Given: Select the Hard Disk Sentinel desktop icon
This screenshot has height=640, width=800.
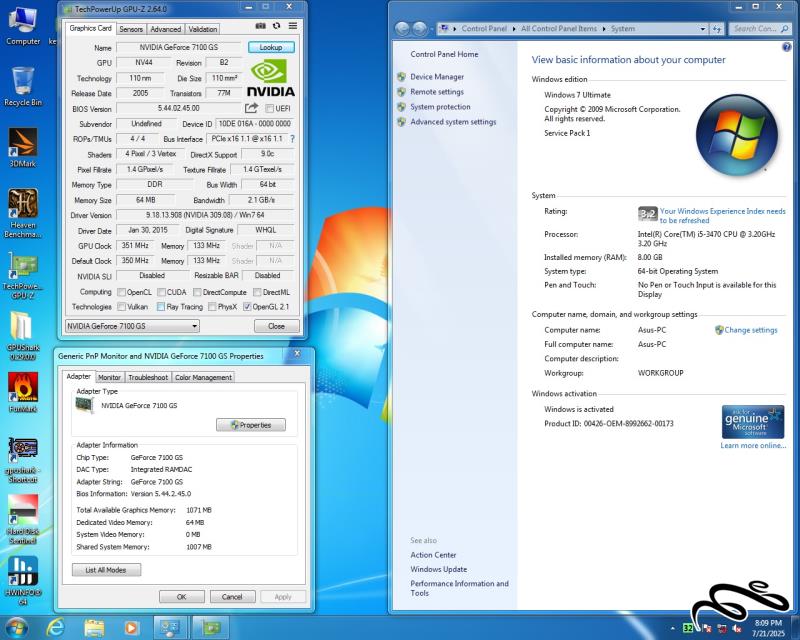Looking at the screenshot, I should 22,520.
